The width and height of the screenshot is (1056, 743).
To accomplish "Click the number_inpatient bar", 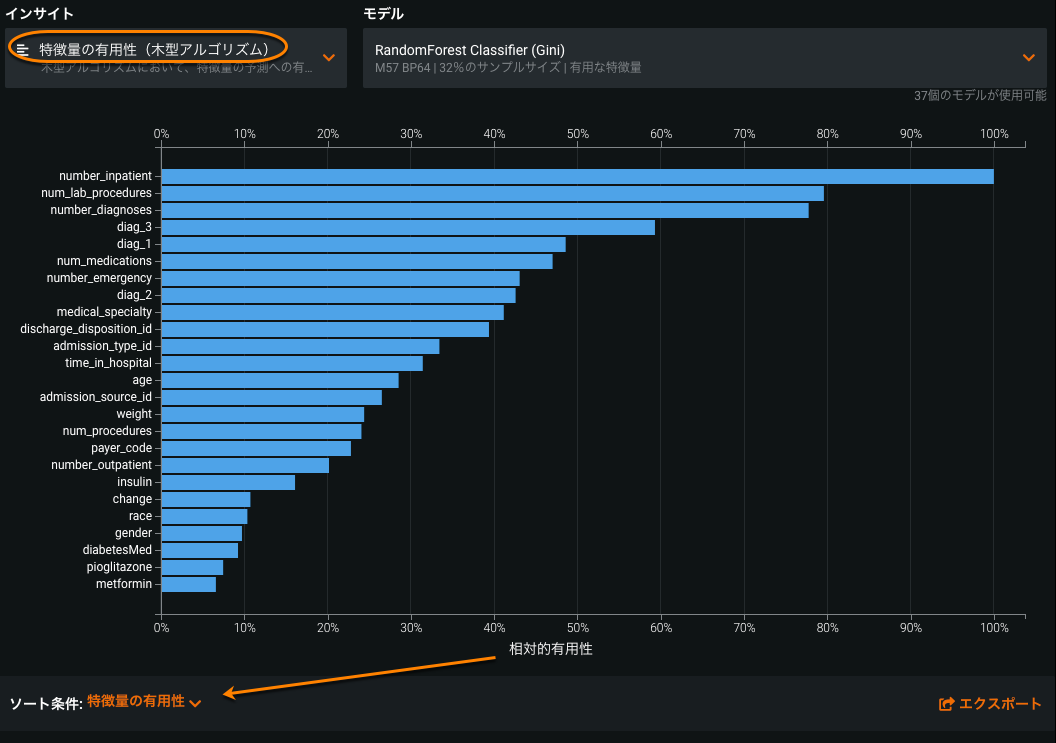I will (x=577, y=177).
